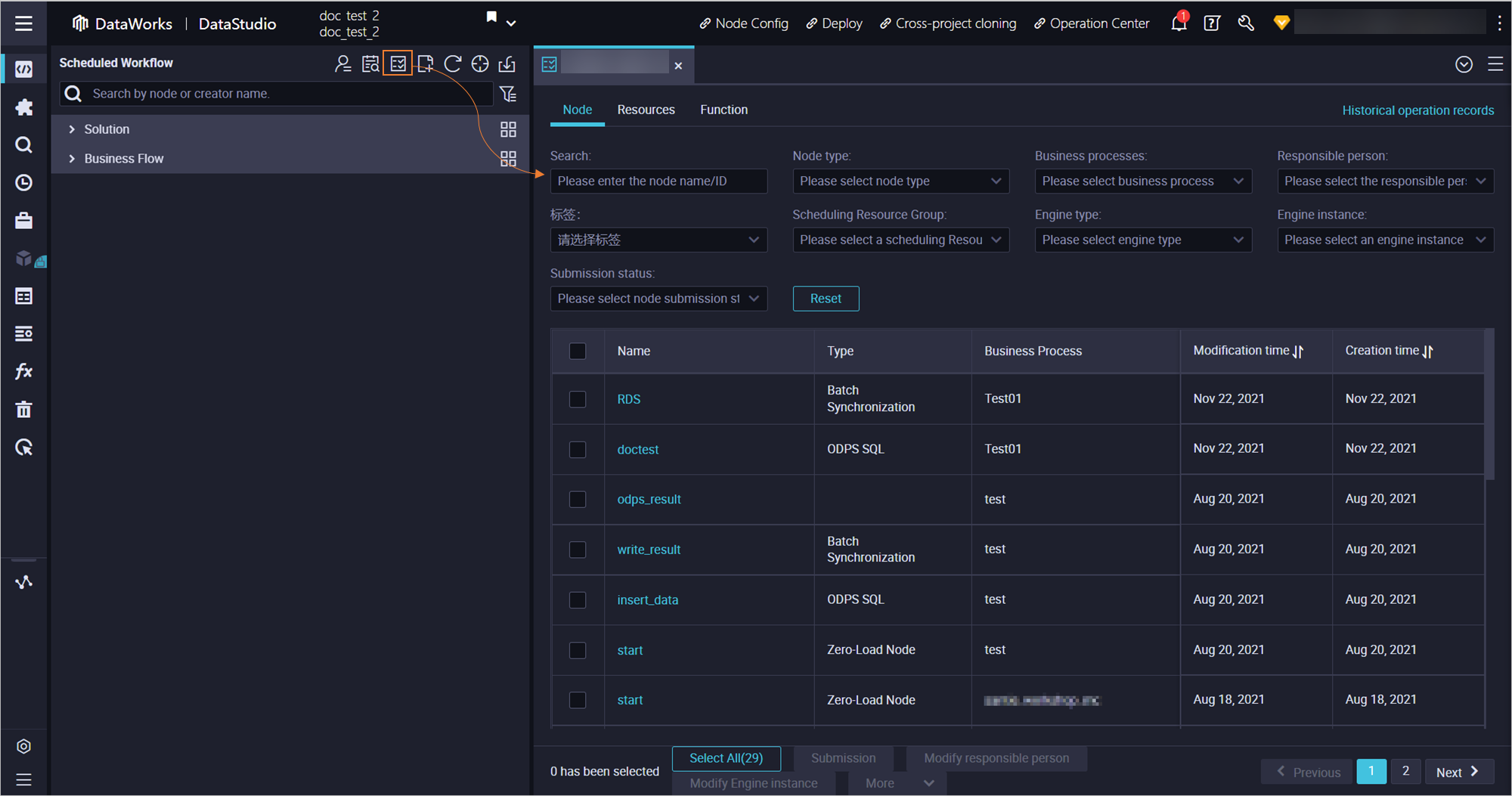Open the DataStudio code icon in sidebar
Screen dimensions: 1512x796
(x=23, y=69)
